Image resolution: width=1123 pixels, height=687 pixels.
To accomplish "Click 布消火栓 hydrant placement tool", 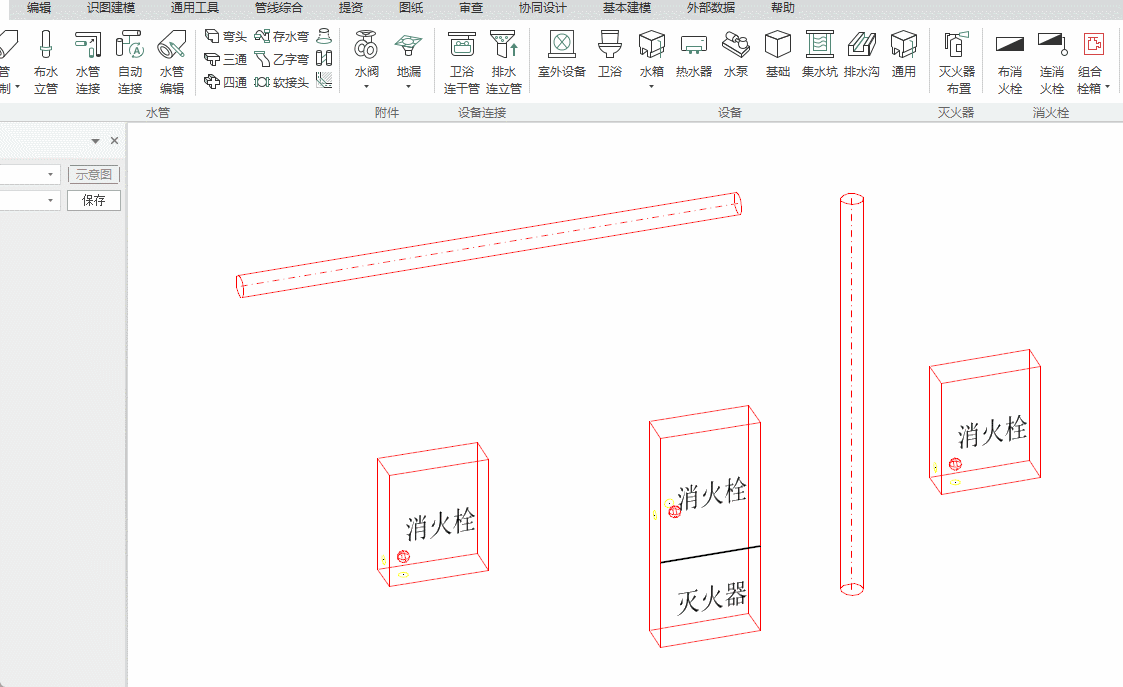I will [1010, 62].
